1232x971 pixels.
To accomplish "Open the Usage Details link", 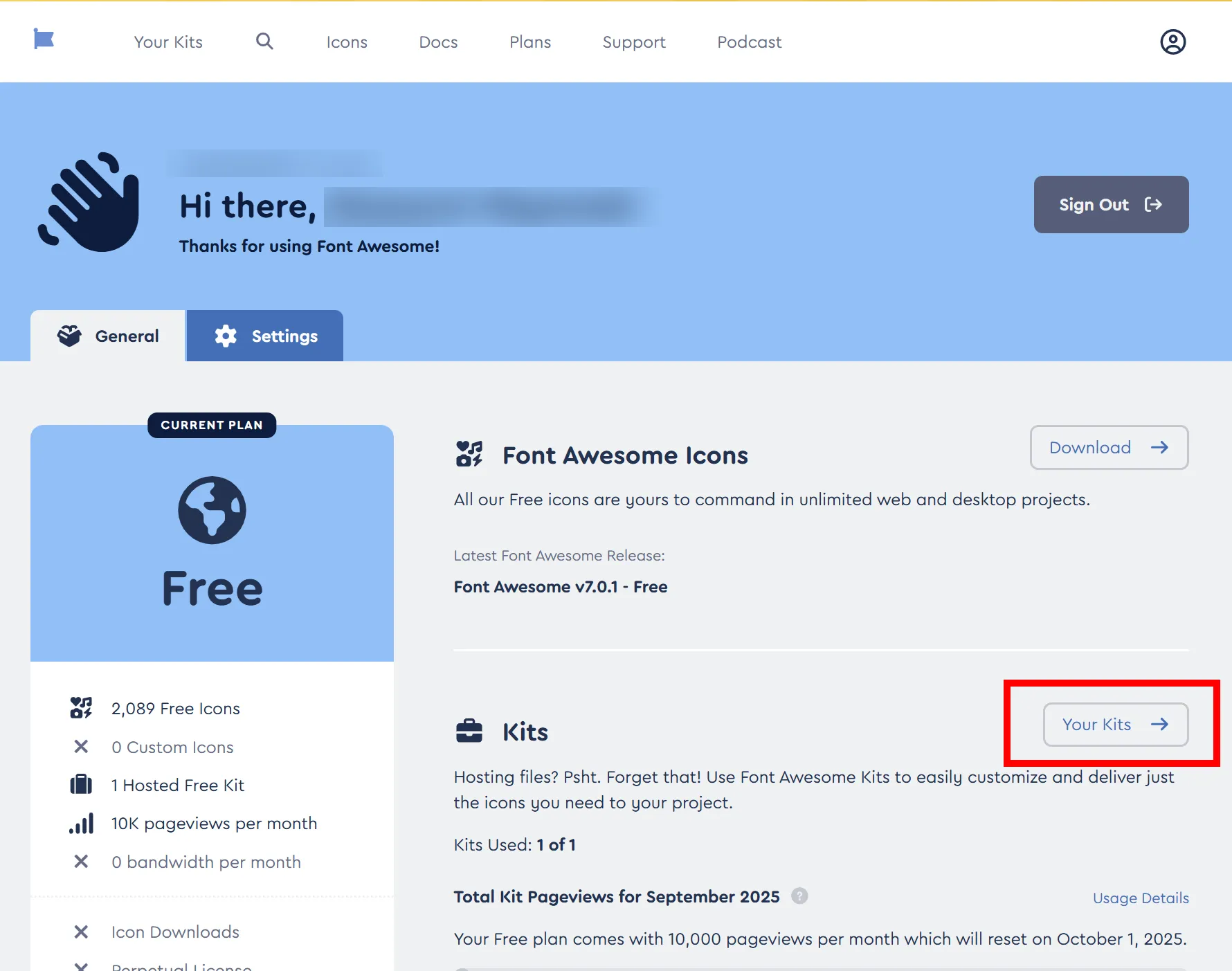I will click(x=1140, y=898).
